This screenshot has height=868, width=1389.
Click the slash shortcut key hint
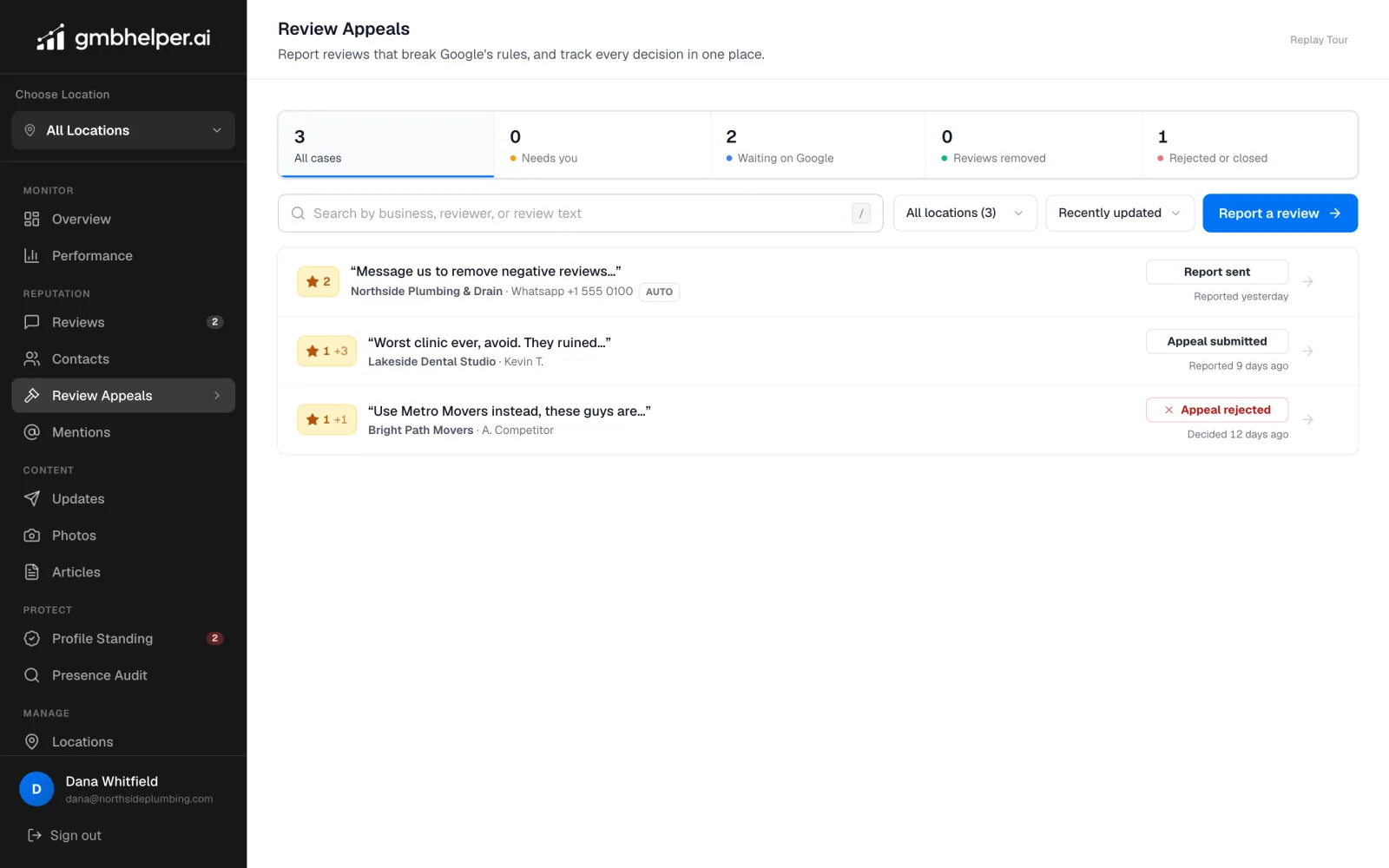point(861,214)
